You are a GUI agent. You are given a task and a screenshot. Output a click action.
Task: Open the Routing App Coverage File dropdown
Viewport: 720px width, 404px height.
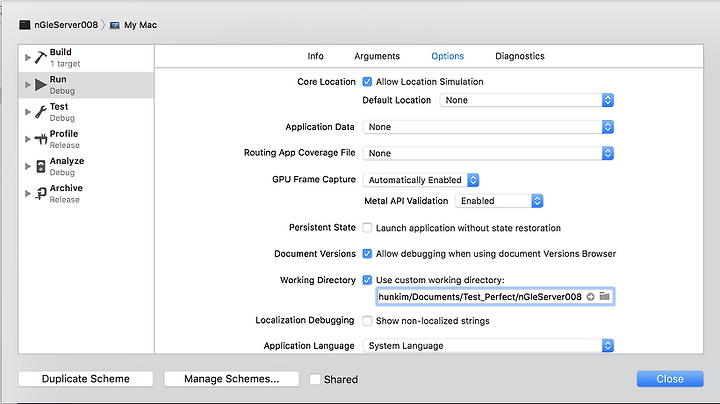pyautogui.click(x=488, y=153)
